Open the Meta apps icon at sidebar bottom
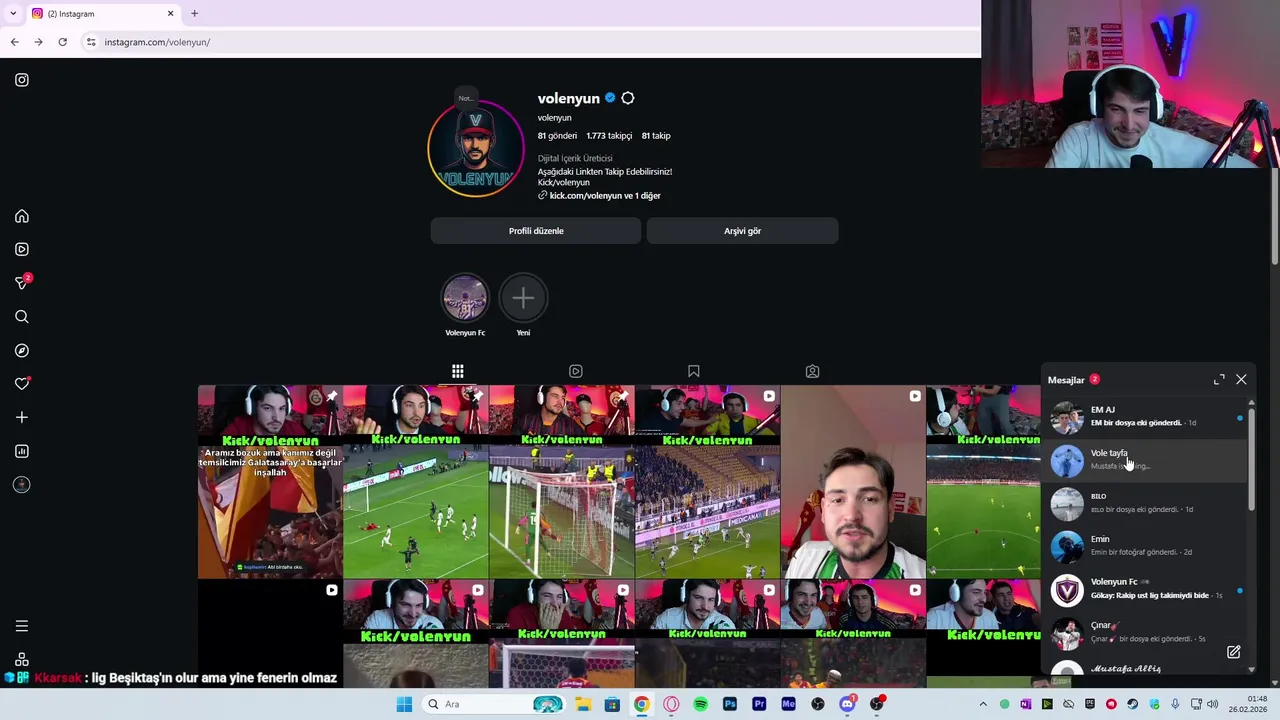The width and height of the screenshot is (1280, 720). (x=22, y=659)
